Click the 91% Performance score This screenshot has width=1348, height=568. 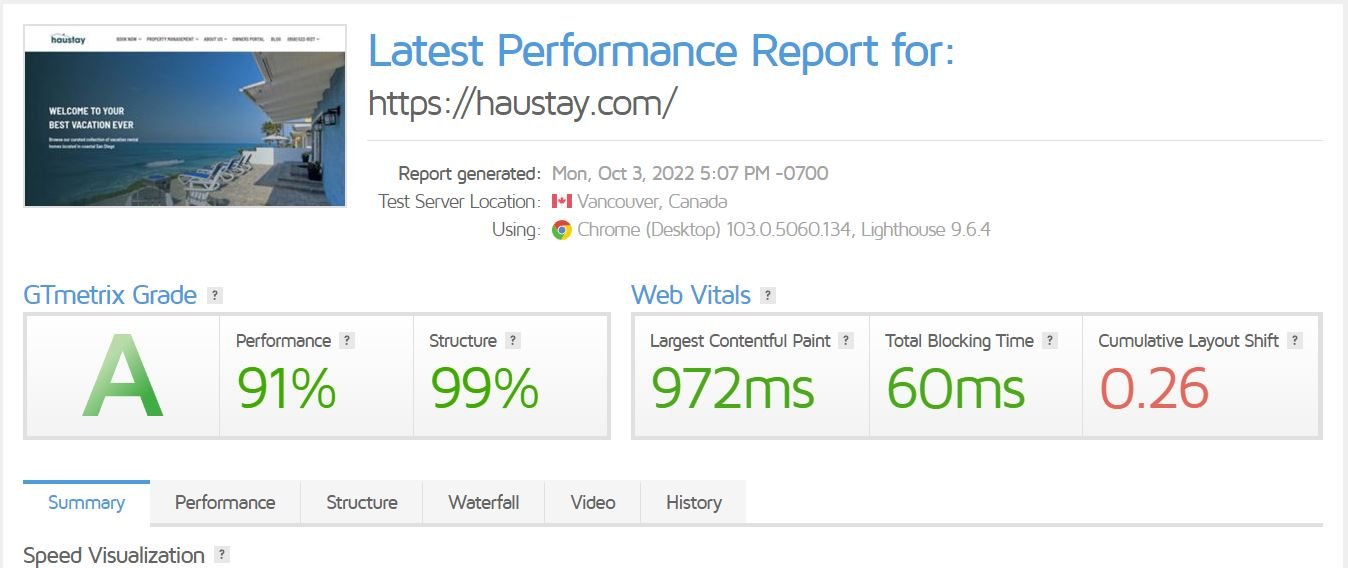coord(286,388)
